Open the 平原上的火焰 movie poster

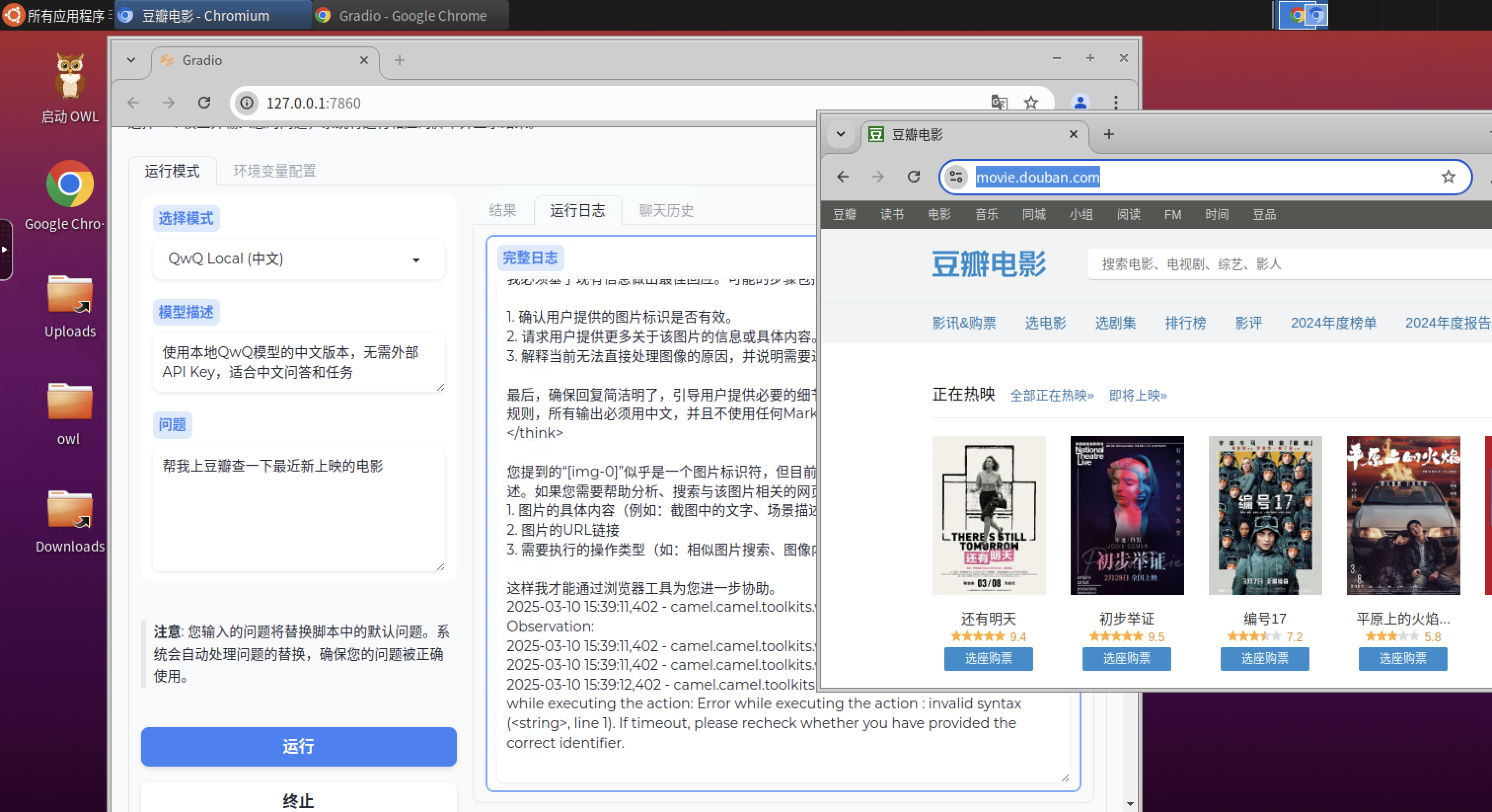(1403, 515)
